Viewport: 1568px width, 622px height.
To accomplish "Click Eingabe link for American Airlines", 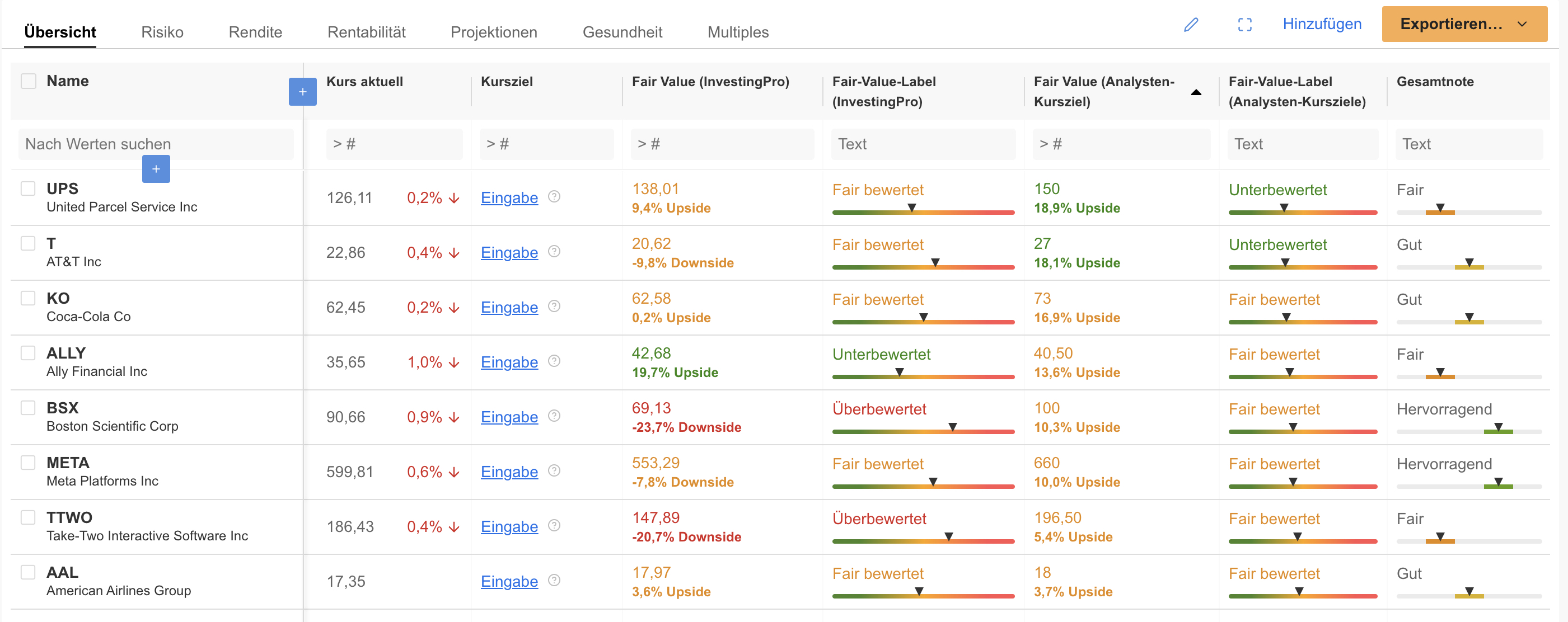I will coord(509,581).
